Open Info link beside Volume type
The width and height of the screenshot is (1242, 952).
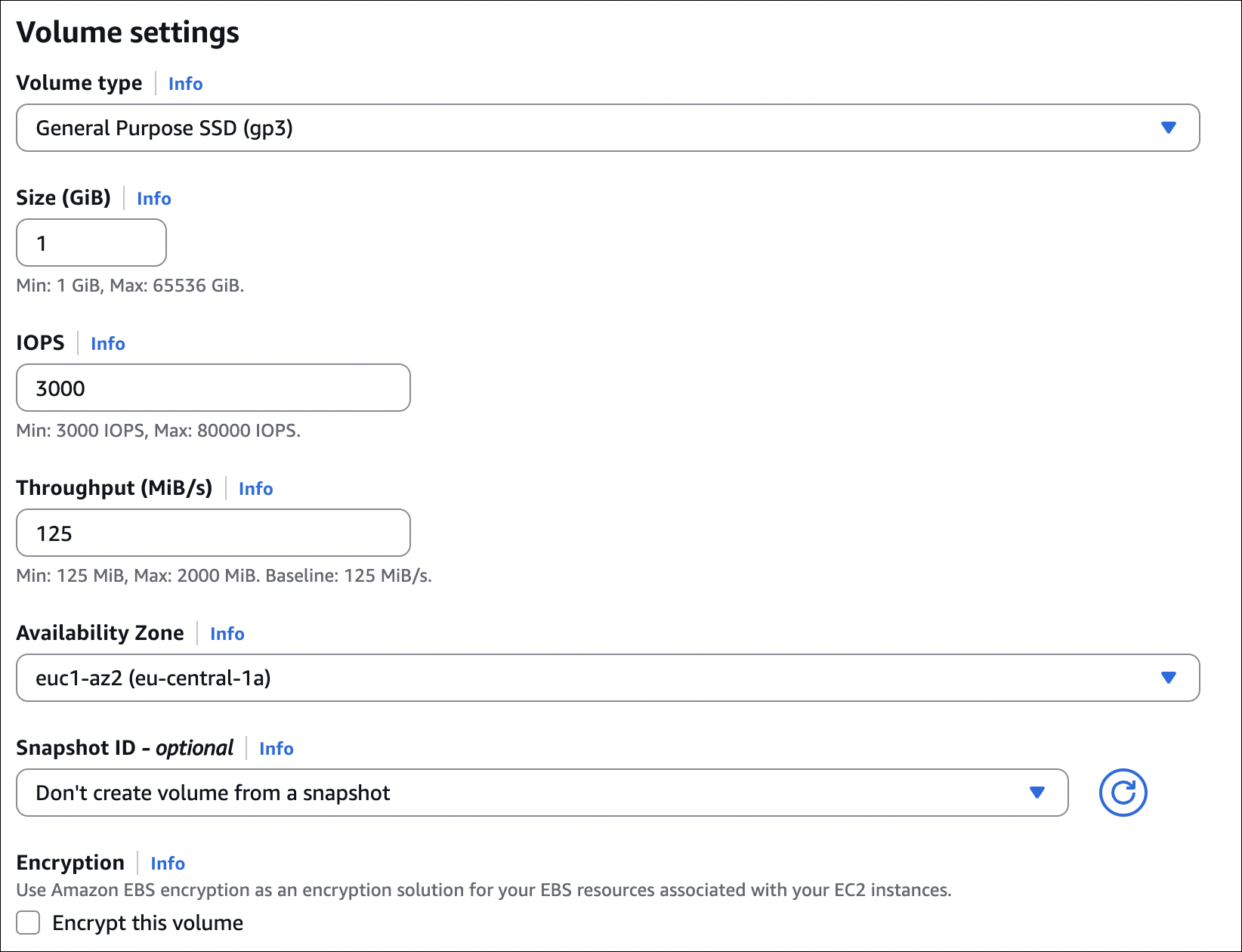[x=185, y=84]
